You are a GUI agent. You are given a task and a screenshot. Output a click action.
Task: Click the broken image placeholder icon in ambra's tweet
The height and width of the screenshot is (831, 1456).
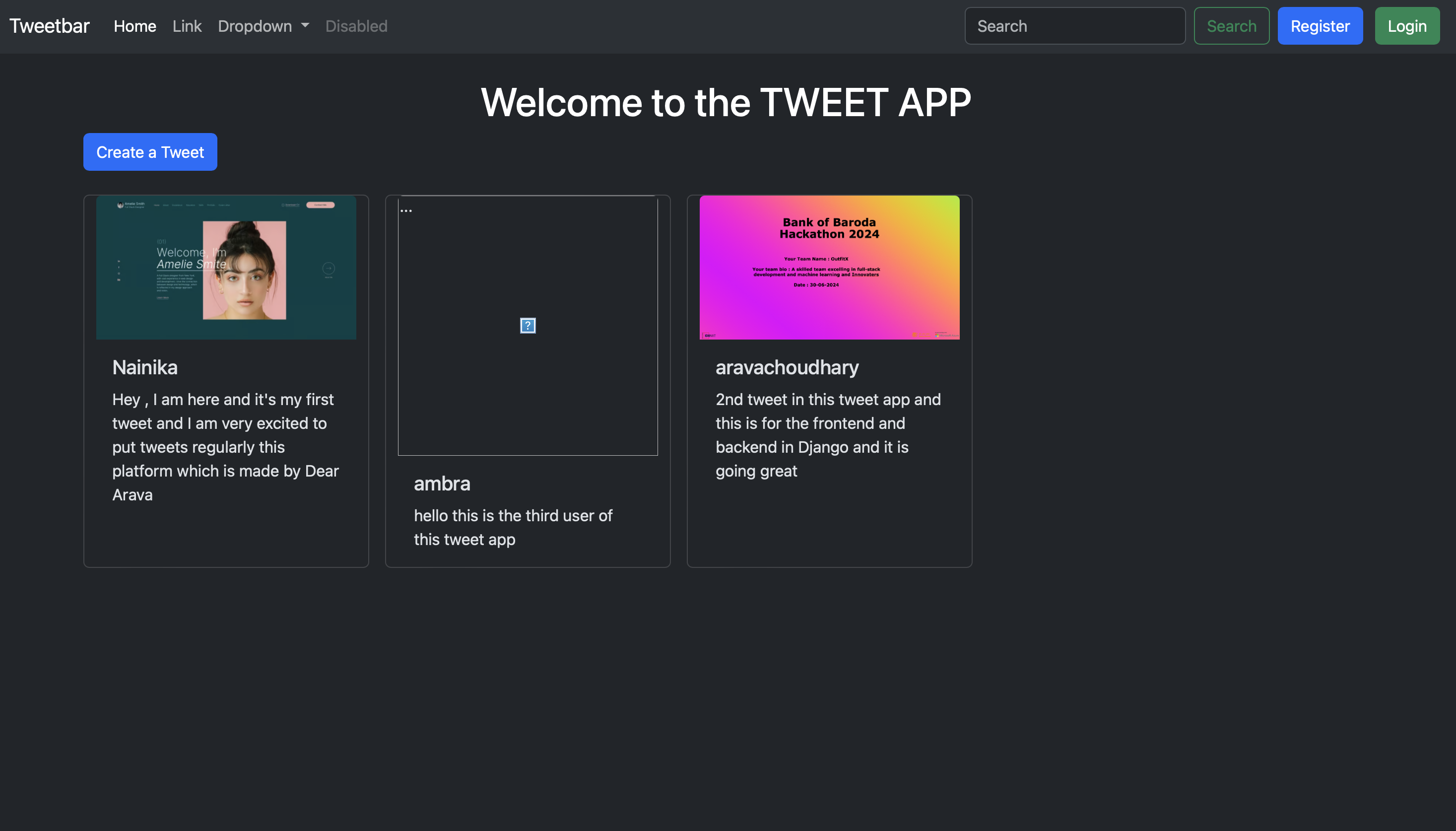527,325
